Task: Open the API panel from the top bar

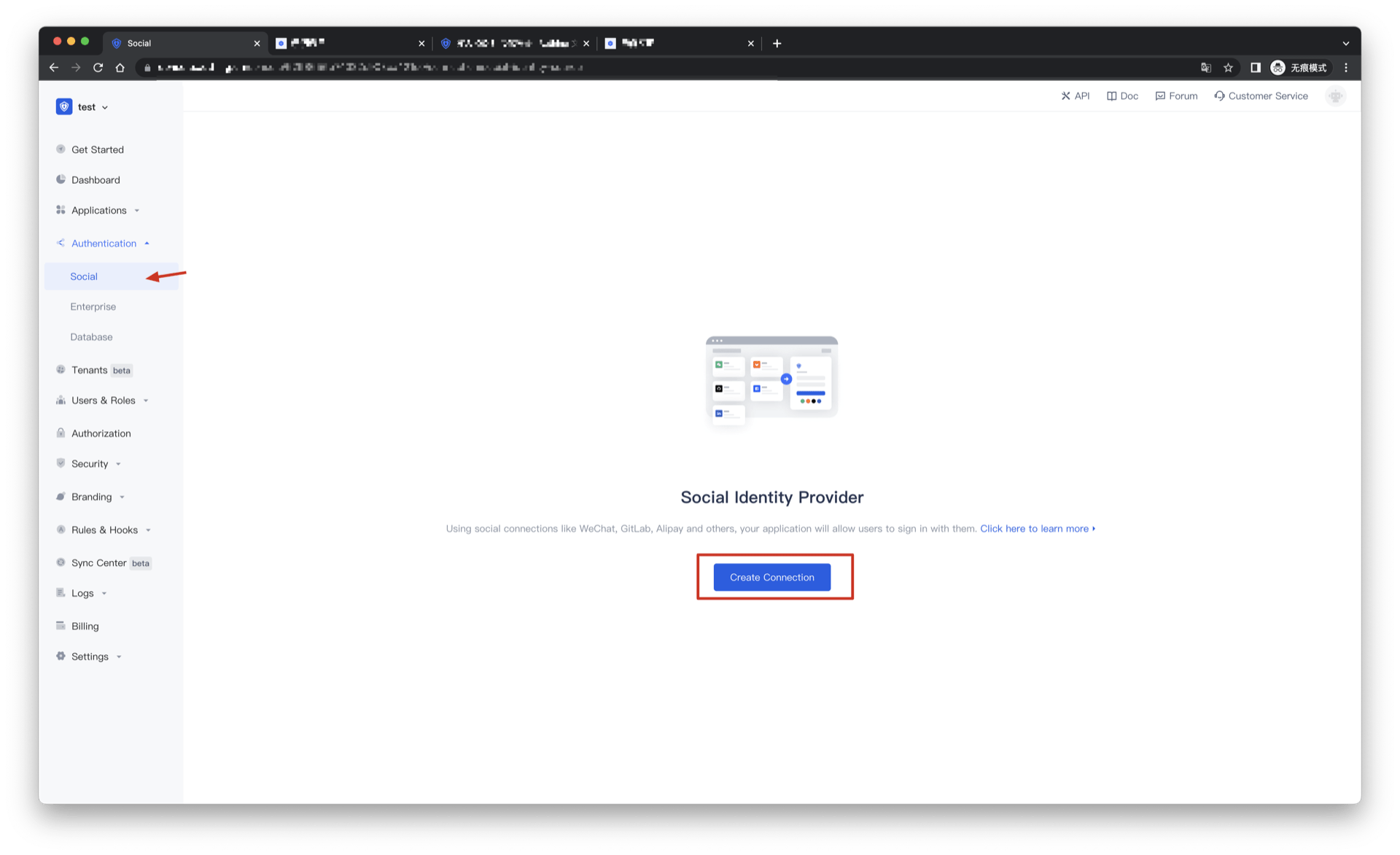Action: click(1066, 96)
